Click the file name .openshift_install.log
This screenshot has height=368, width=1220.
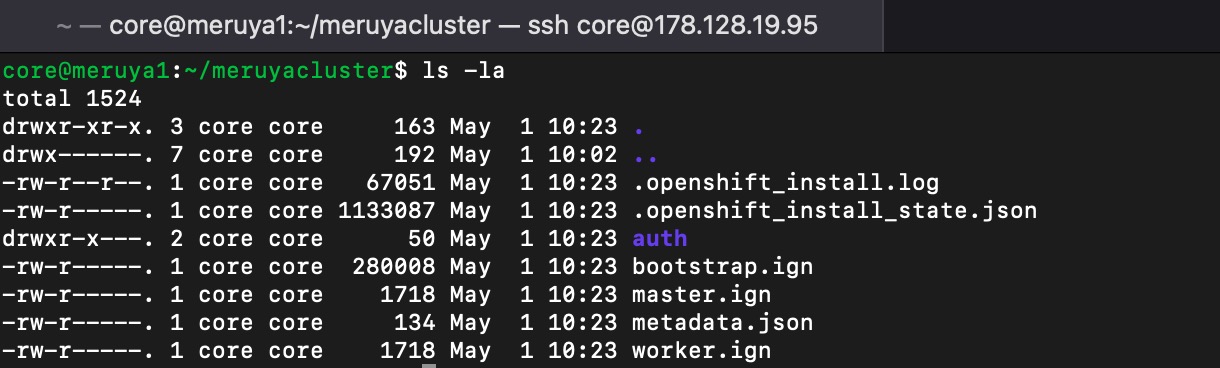[785, 183]
